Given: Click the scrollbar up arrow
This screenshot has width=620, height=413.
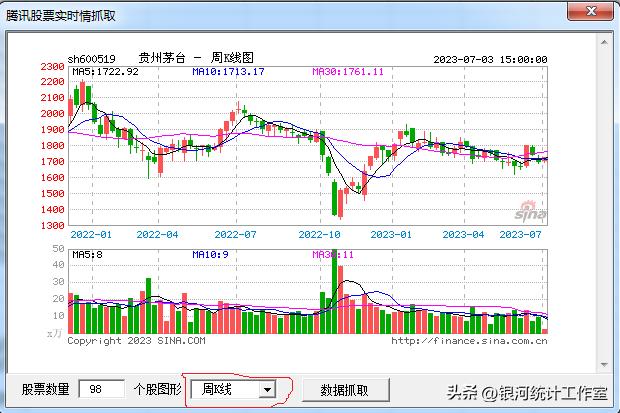Looking at the screenshot, I should pyautogui.click(x=604, y=42).
